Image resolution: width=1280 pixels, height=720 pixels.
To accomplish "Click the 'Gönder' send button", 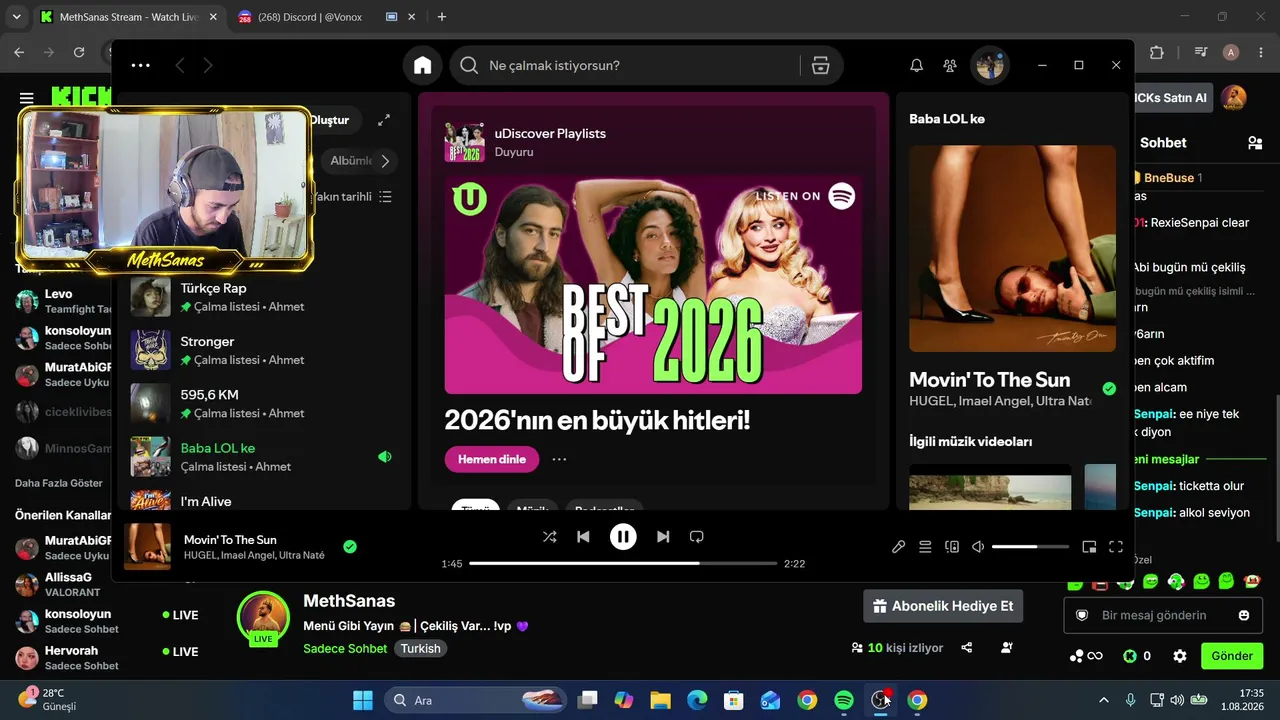I will [x=1232, y=656].
